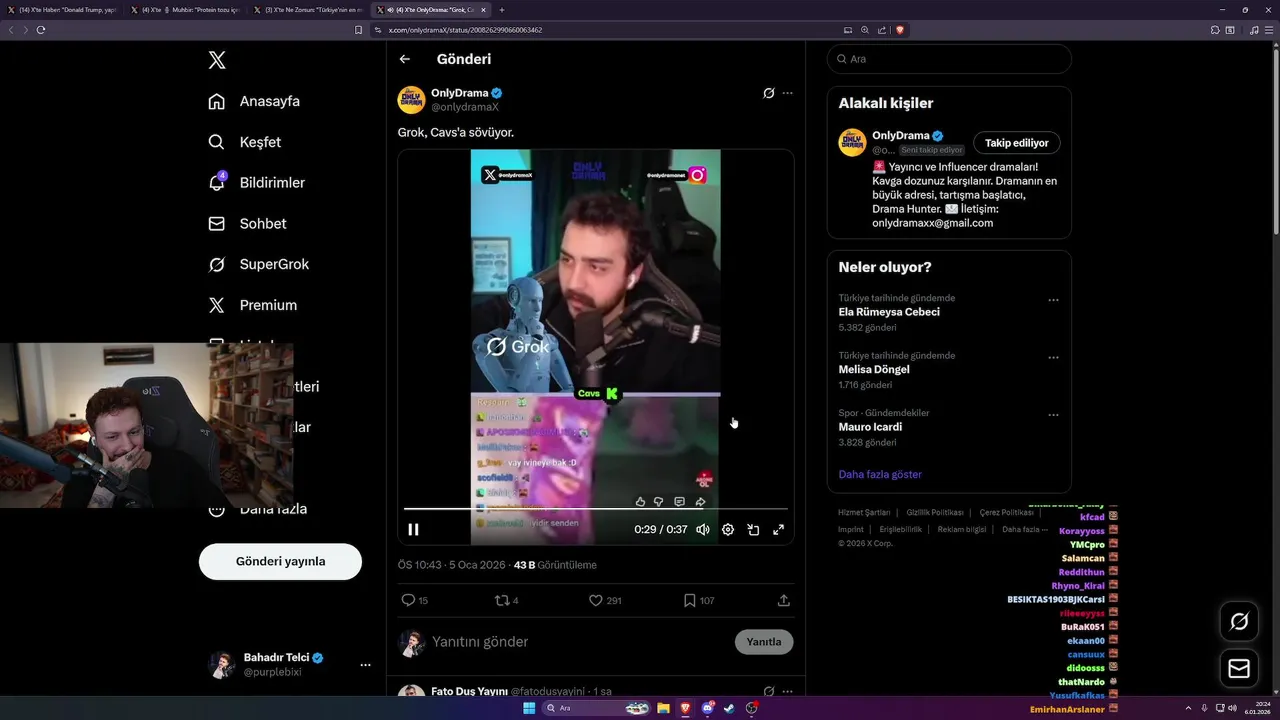This screenshot has height=720, width=1280.
Task: Click the Yanıtla button
Action: [764, 642]
